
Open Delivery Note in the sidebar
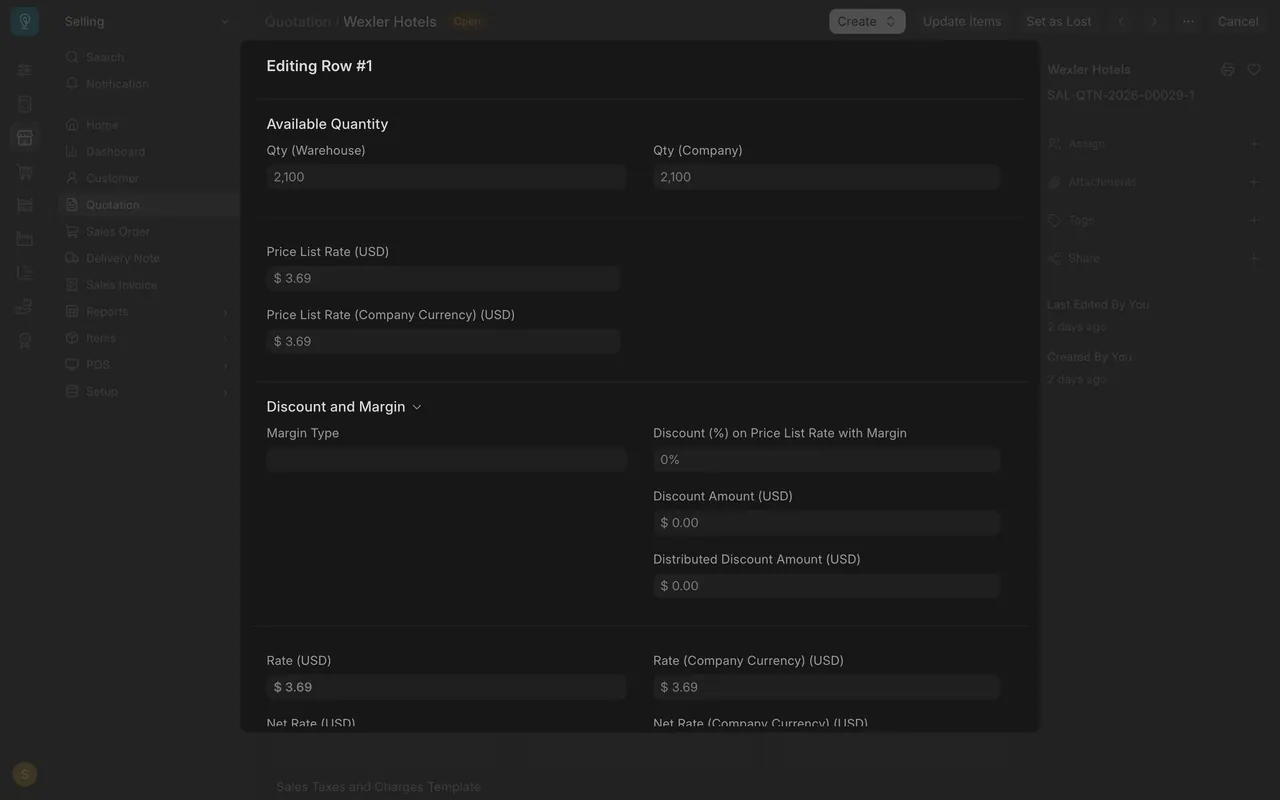pos(148,258)
